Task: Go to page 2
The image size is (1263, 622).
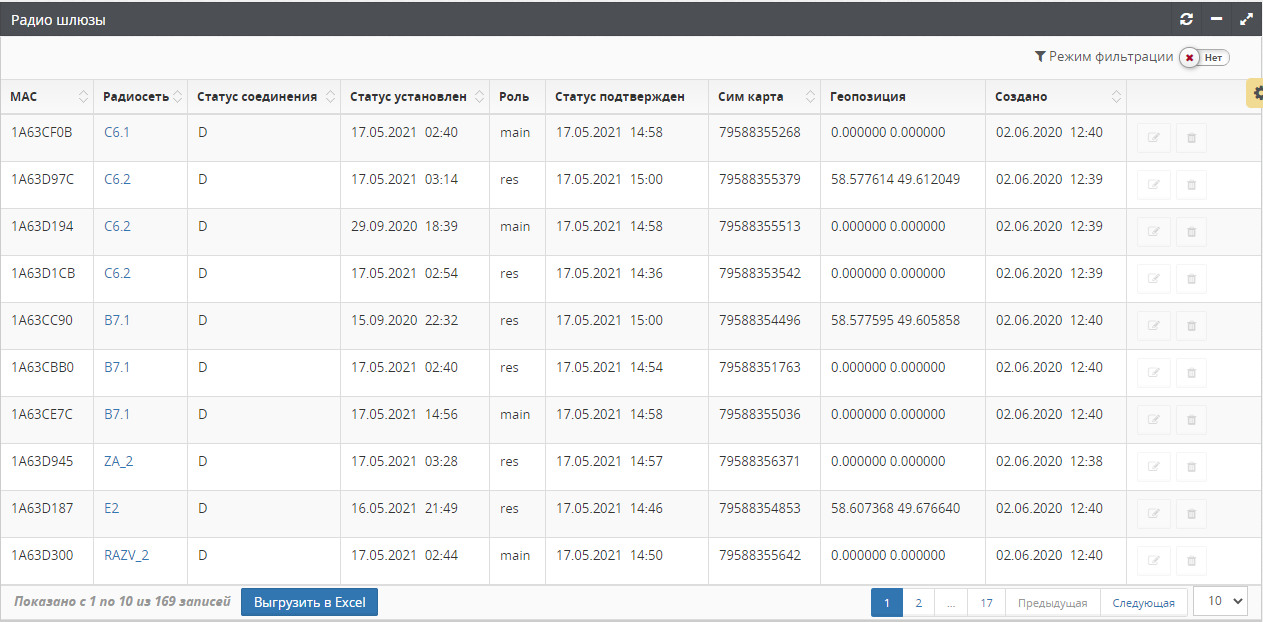Action: (x=918, y=603)
